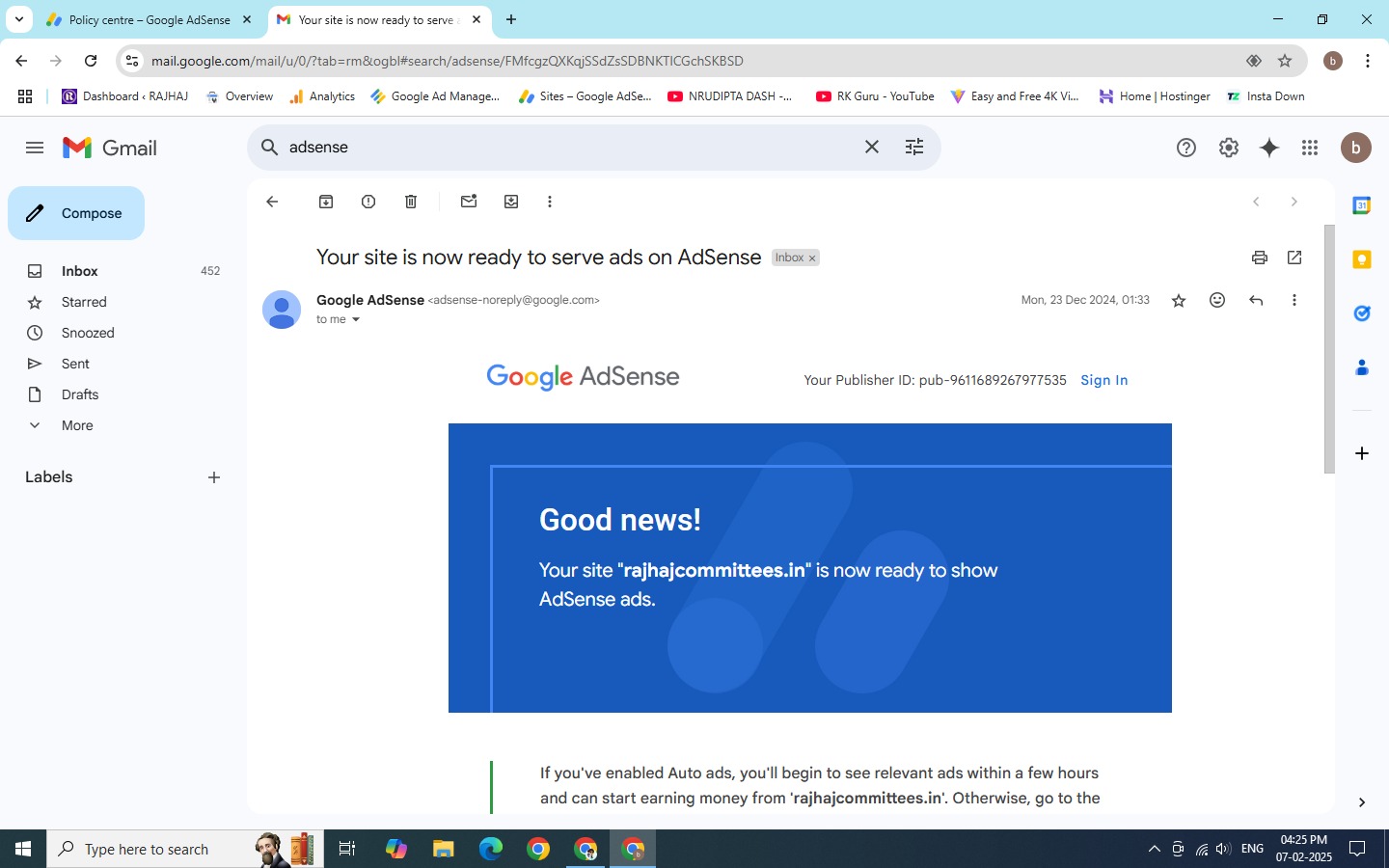Open Google Calendar side panel
Screen dimensions: 1389x868
tap(1362, 205)
